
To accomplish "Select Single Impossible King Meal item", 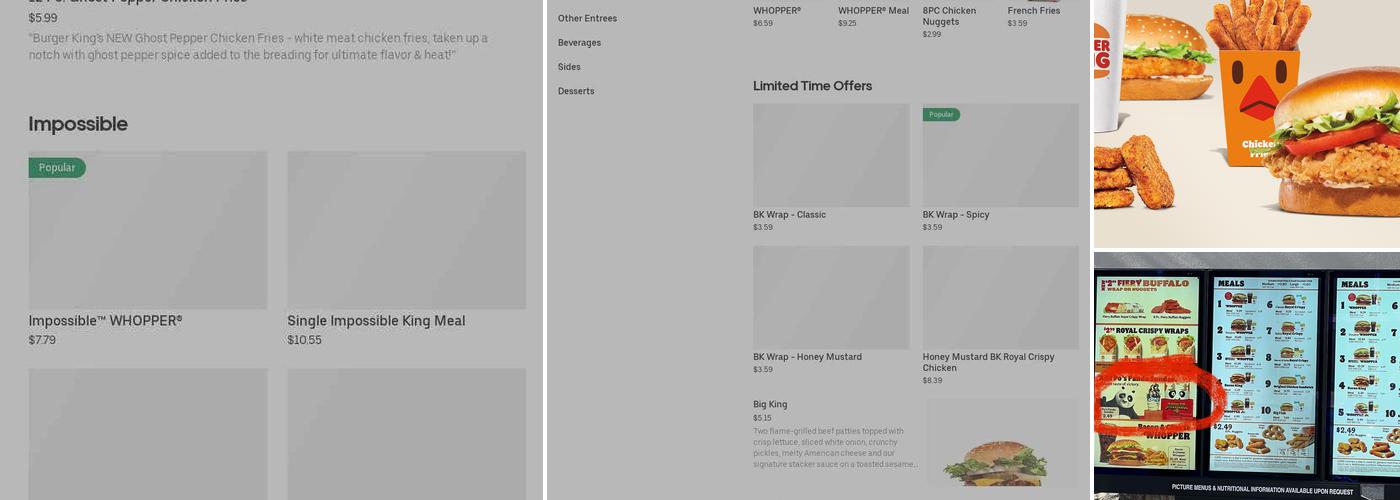I will [376, 321].
